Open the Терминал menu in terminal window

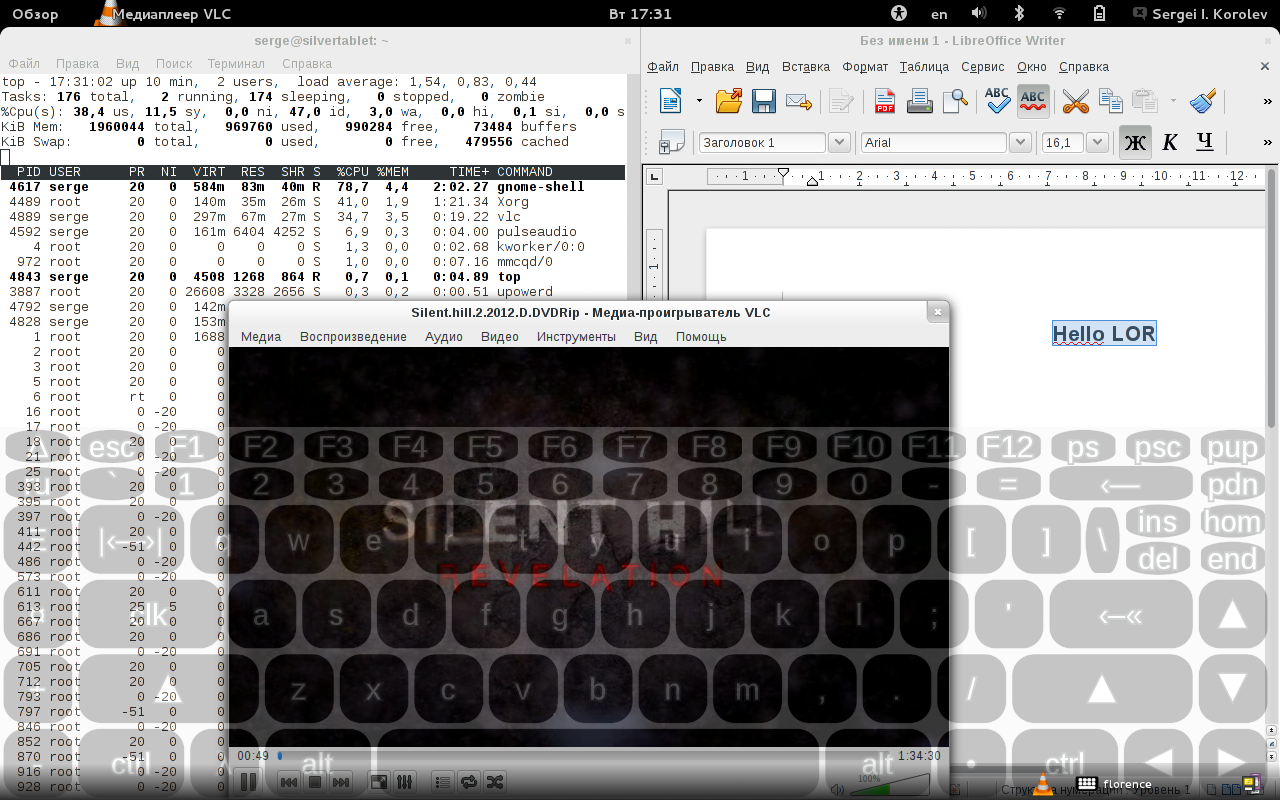(236, 63)
